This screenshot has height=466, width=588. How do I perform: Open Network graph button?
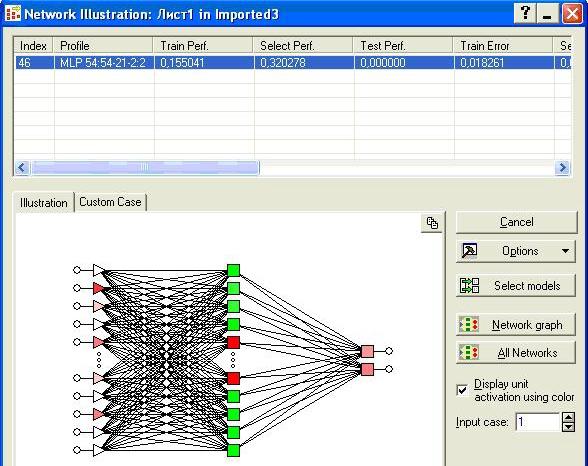click(x=516, y=325)
